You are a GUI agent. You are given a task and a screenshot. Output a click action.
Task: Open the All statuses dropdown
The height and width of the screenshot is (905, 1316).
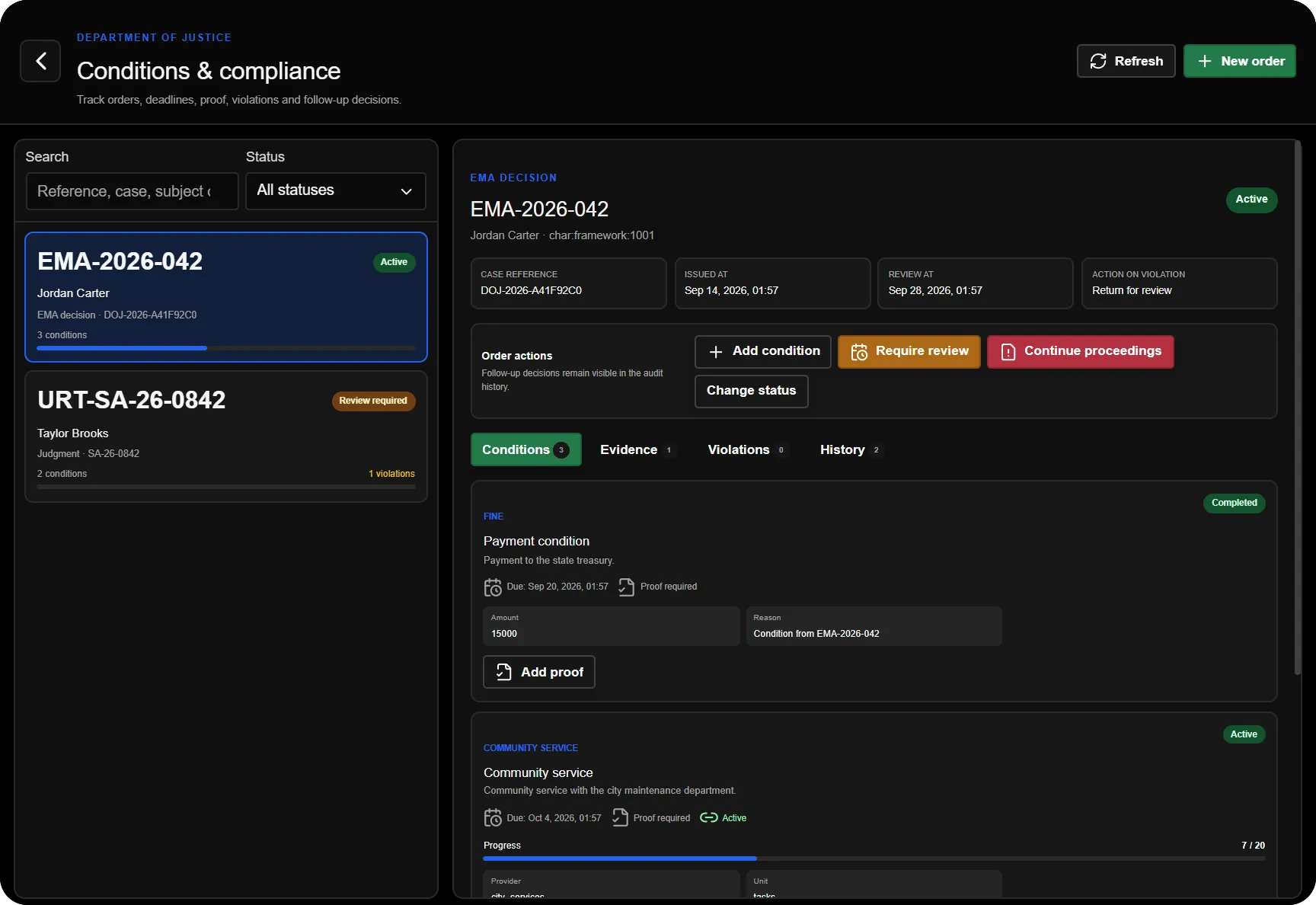click(336, 190)
